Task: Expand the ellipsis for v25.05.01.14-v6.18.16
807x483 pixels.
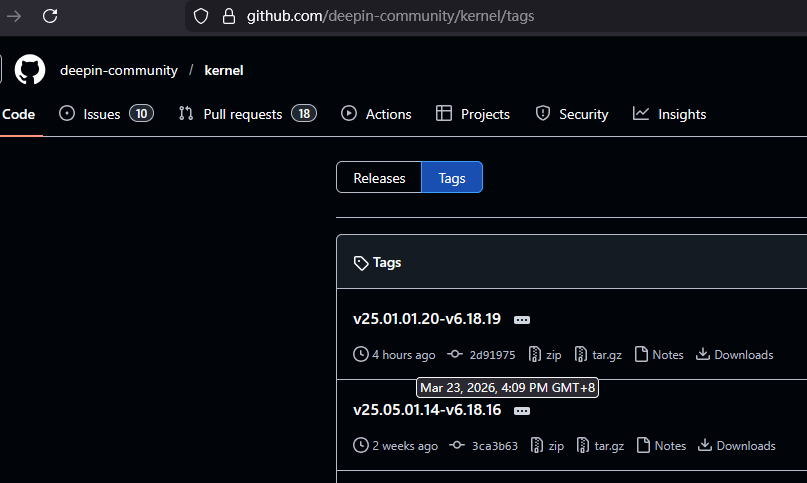Action: [522, 411]
